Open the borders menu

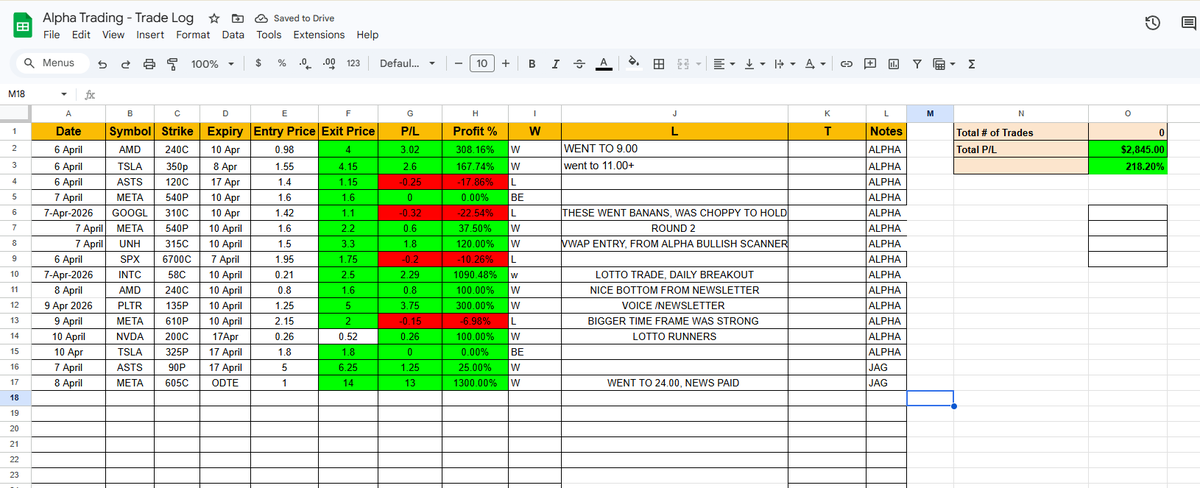[x=659, y=63]
